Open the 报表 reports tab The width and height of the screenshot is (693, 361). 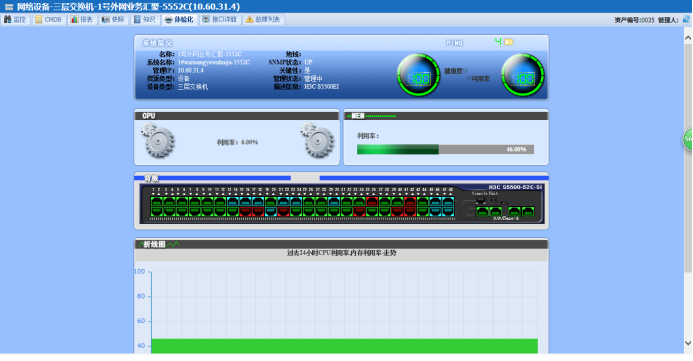(x=82, y=19)
